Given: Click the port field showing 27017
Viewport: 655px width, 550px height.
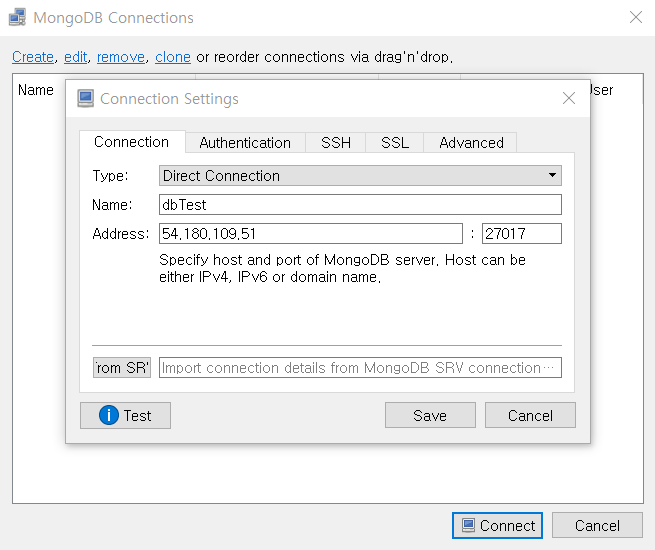Looking at the screenshot, I should (x=522, y=233).
